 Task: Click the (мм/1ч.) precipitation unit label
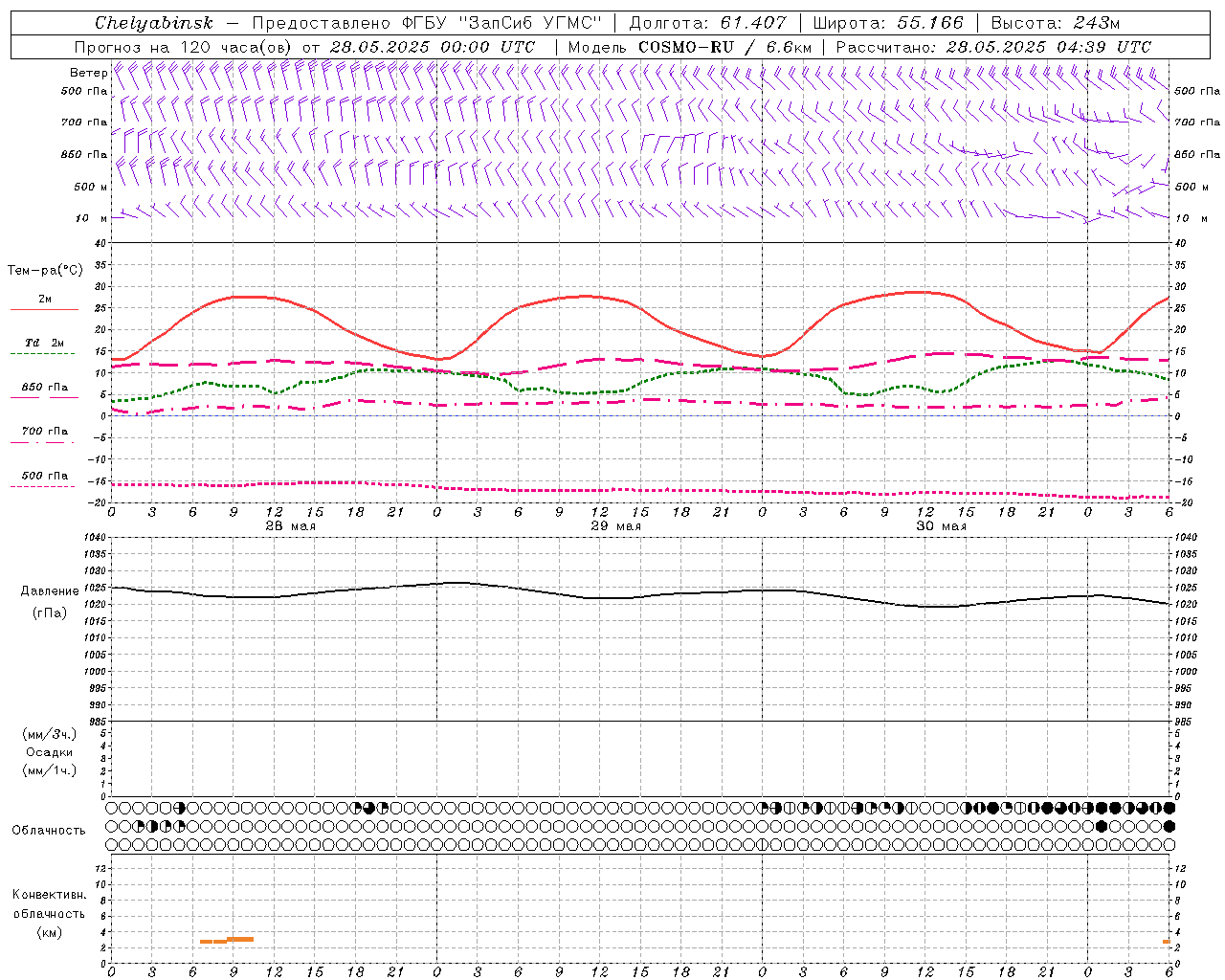(50, 770)
